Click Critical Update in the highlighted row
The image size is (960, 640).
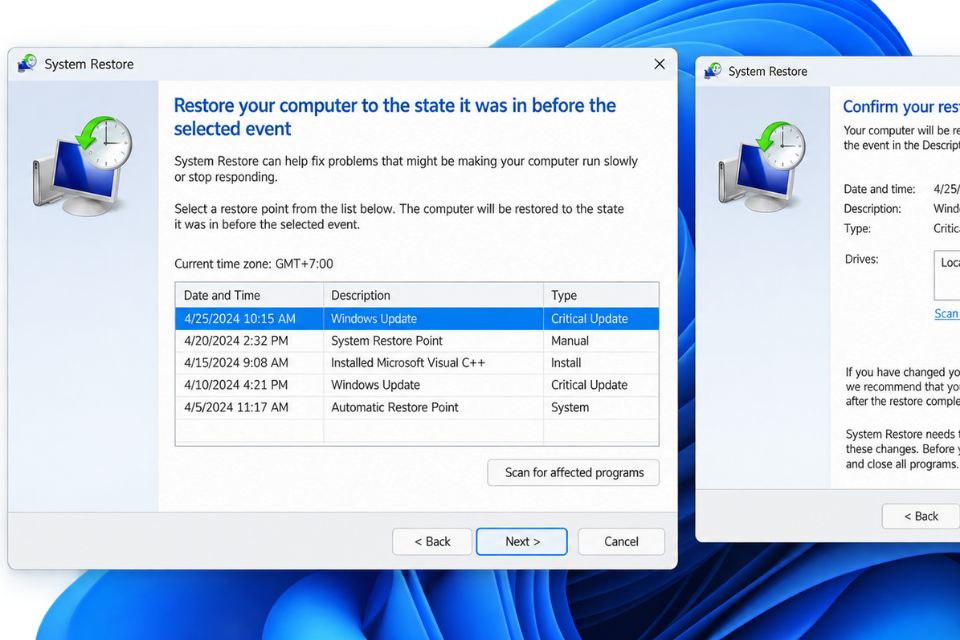[x=589, y=318]
